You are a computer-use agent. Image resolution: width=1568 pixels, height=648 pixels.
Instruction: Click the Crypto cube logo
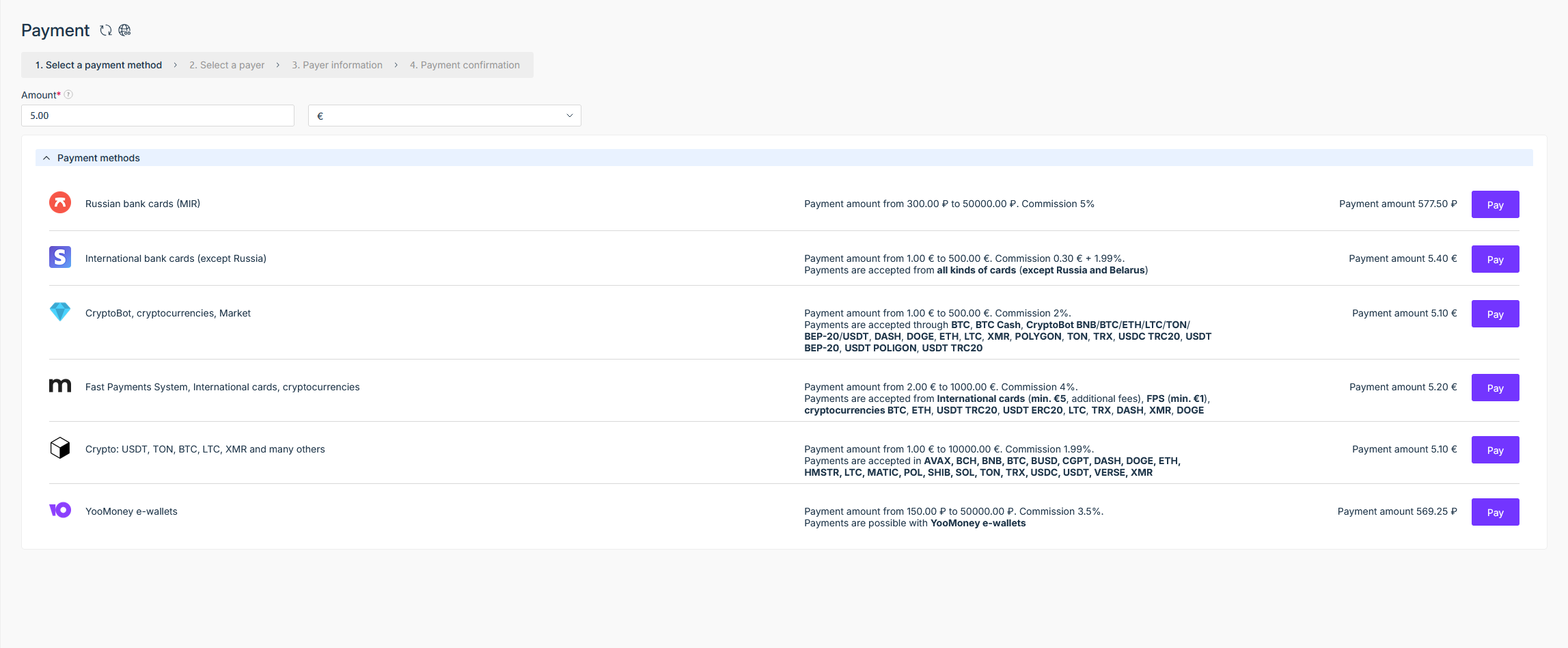coord(60,448)
